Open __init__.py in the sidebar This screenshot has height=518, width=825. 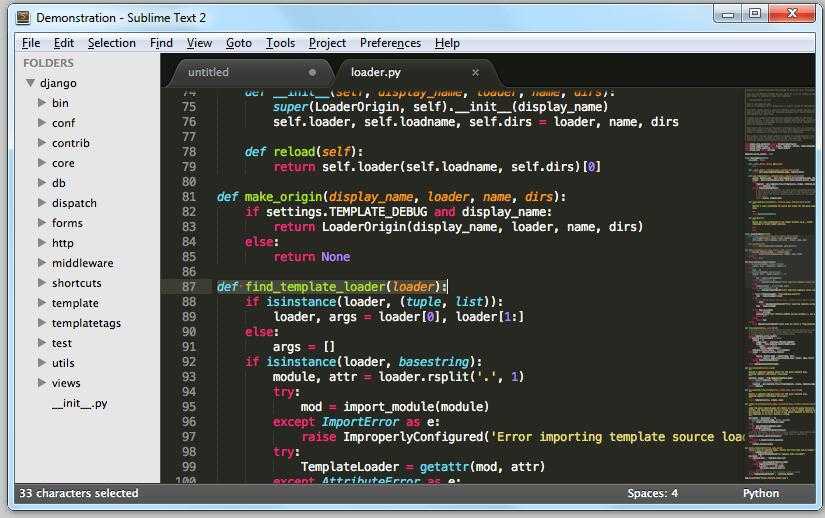click(x=79, y=403)
